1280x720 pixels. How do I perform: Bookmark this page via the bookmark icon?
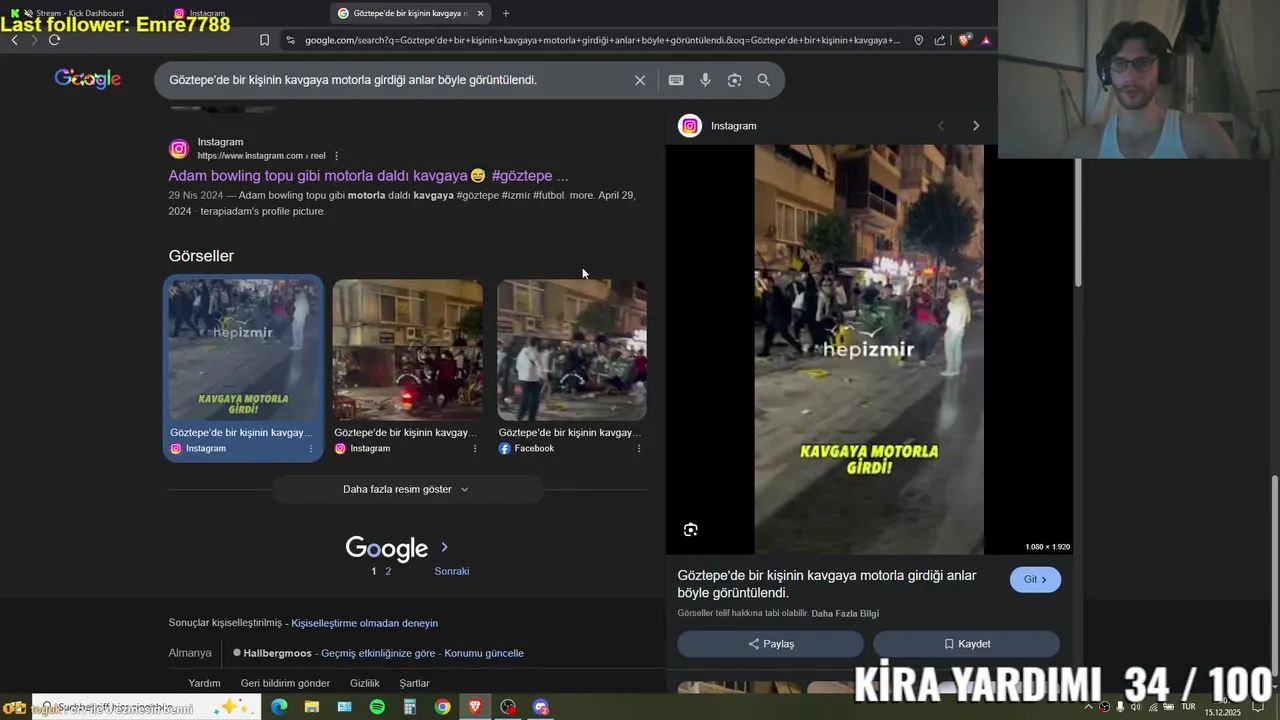coord(264,40)
